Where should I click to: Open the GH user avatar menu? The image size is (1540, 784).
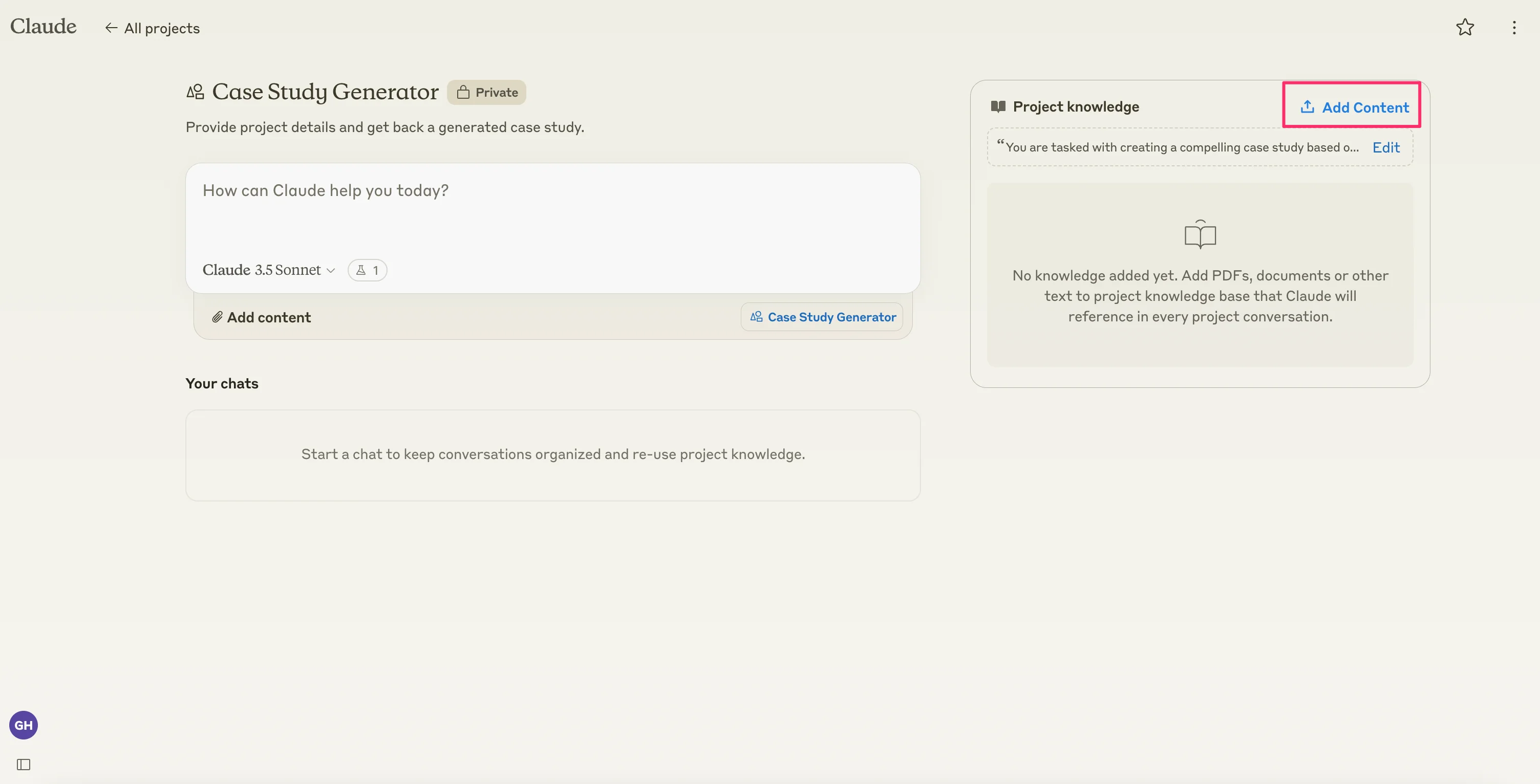(x=24, y=725)
